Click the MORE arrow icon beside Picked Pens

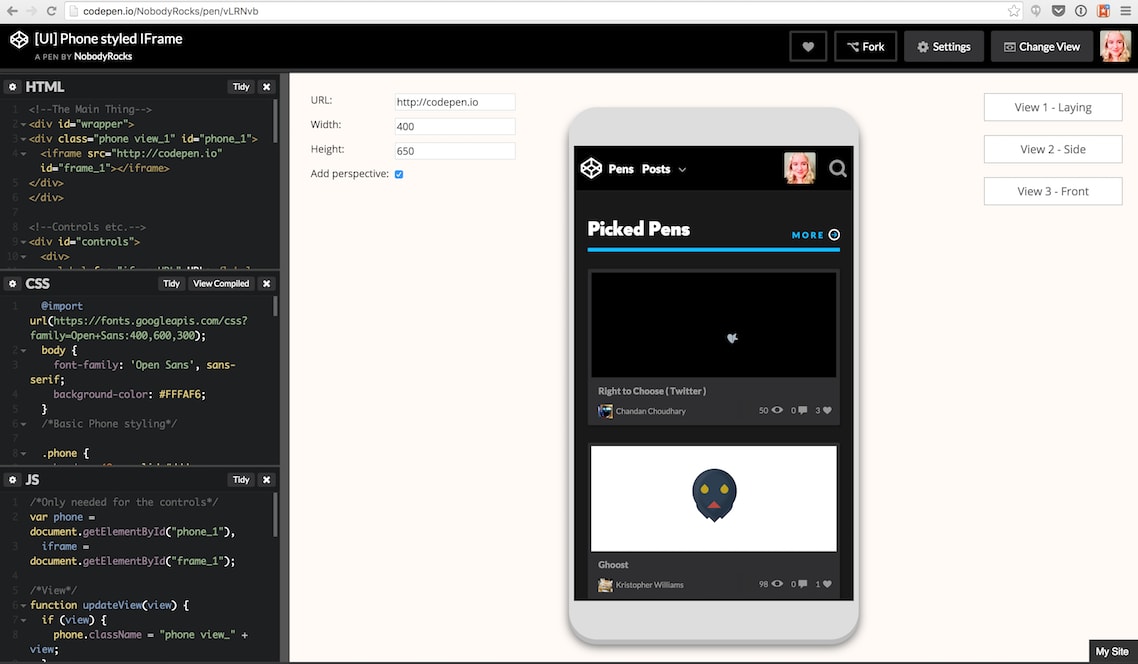click(x=837, y=234)
